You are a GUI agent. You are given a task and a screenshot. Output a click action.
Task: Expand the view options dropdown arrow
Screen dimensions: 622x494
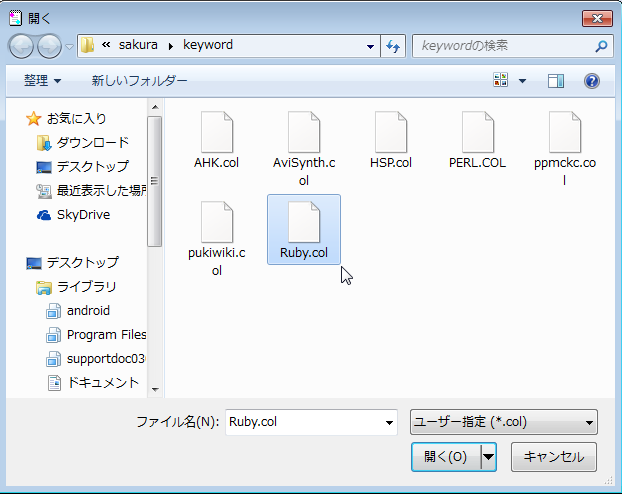click(522, 81)
